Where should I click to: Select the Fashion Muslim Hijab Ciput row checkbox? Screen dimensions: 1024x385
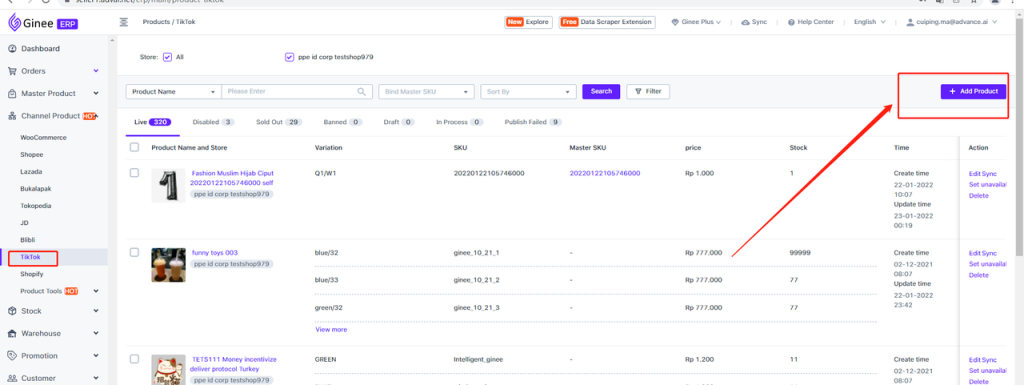tap(135, 173)
